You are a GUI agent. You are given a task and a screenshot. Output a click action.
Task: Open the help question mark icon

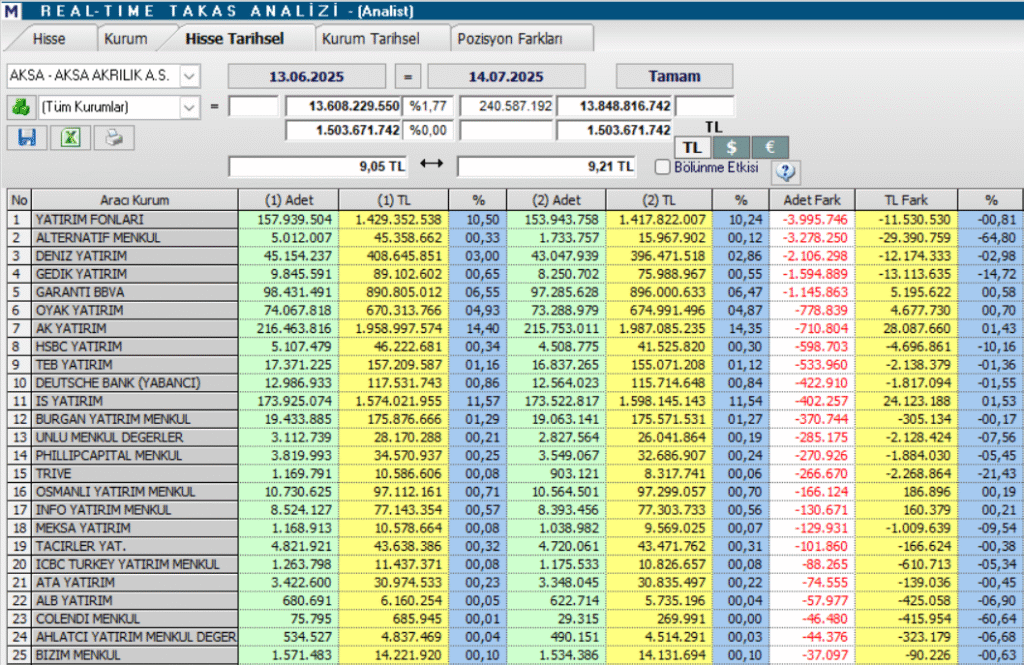click(786, 172)
